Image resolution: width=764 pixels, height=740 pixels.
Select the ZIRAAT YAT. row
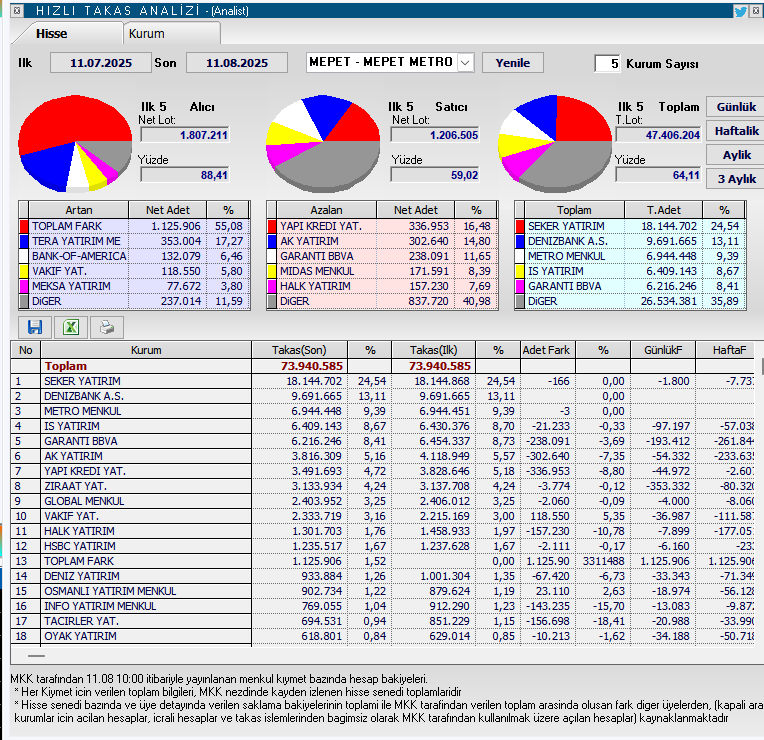coord(382,486)
